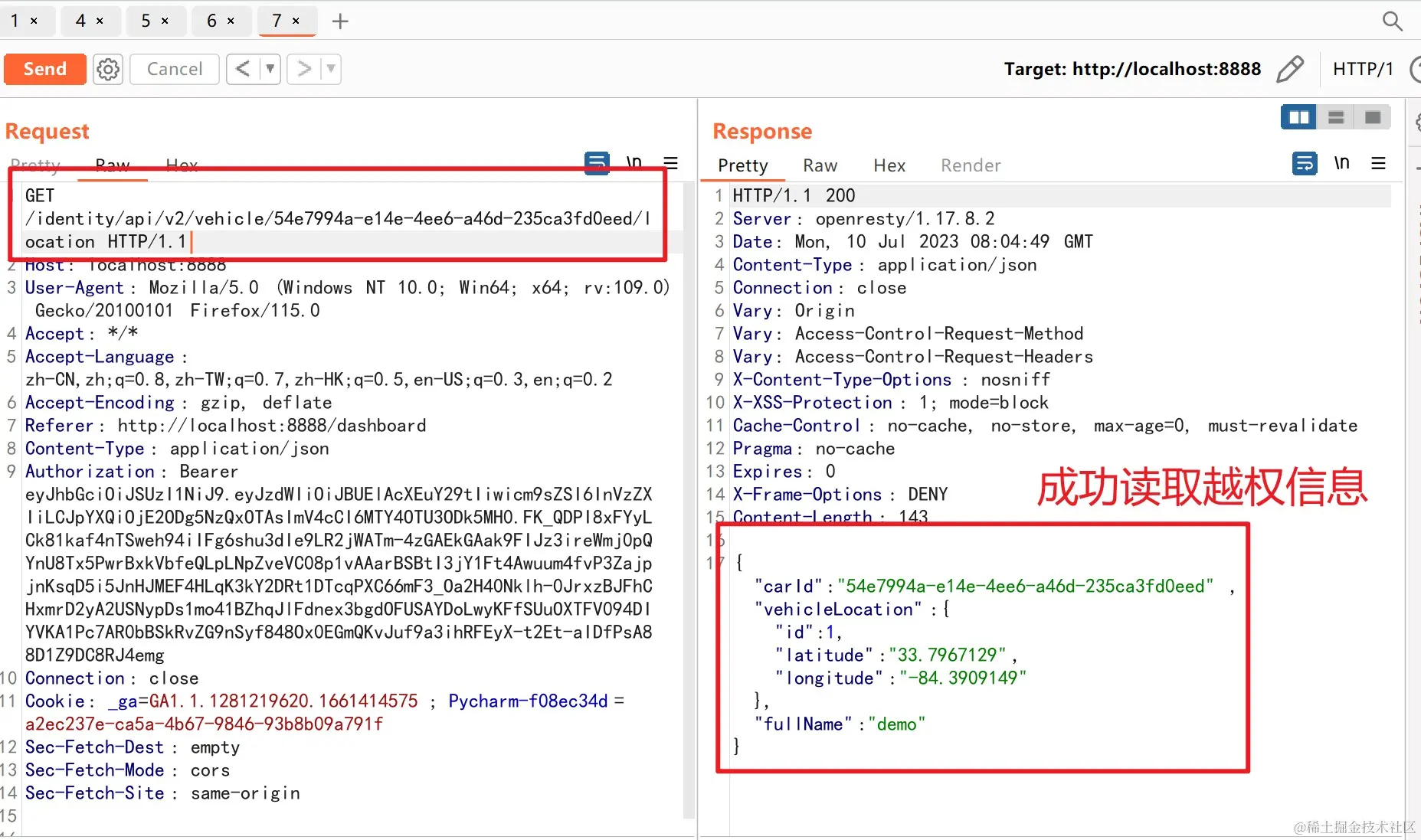Image resolution: width=1421 pixels, height=840 pixels.
Task: Switch to Repeater tab 6
Action: [211, 21]
